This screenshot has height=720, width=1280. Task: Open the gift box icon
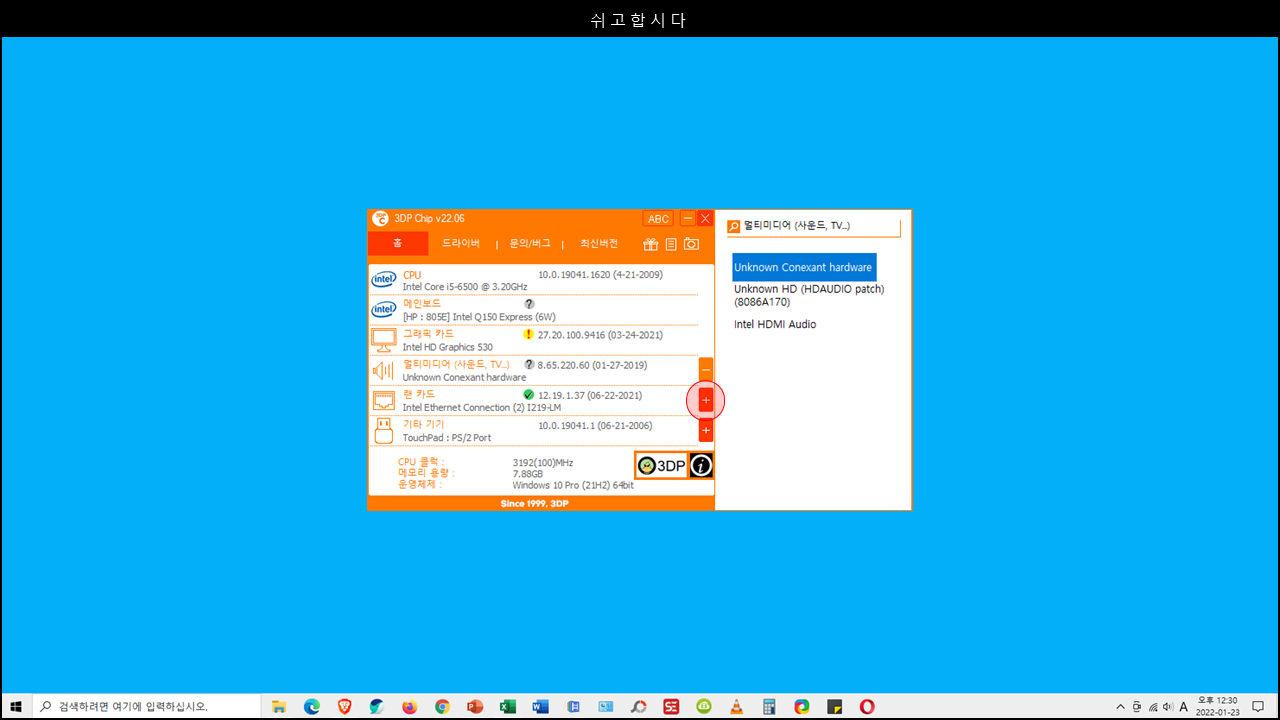[650, 244]
